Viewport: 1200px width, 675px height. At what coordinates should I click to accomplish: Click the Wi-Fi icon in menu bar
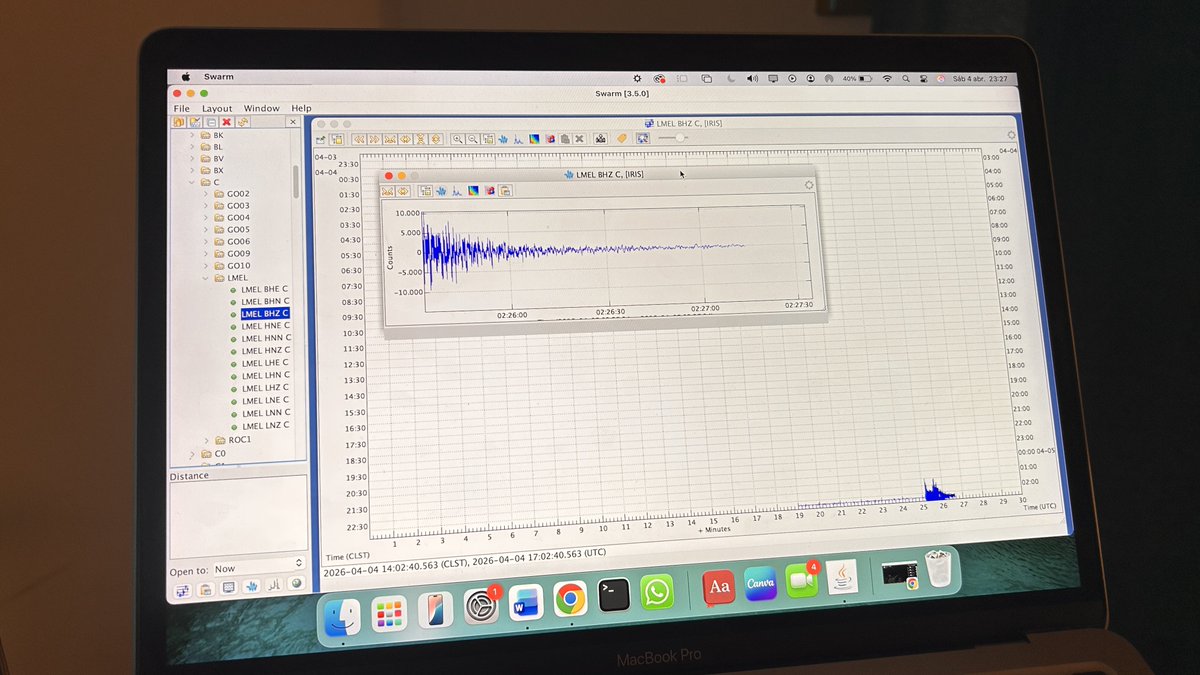(886, 78)
